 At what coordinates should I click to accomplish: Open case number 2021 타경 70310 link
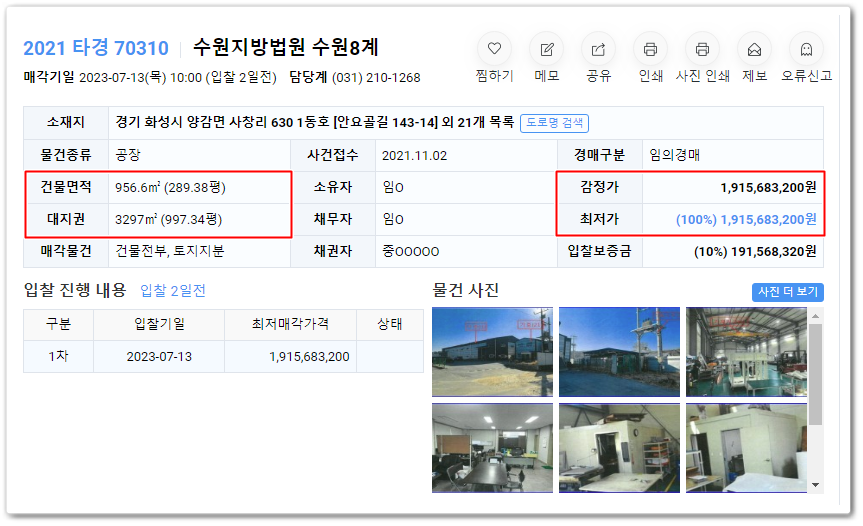(96, 48)
